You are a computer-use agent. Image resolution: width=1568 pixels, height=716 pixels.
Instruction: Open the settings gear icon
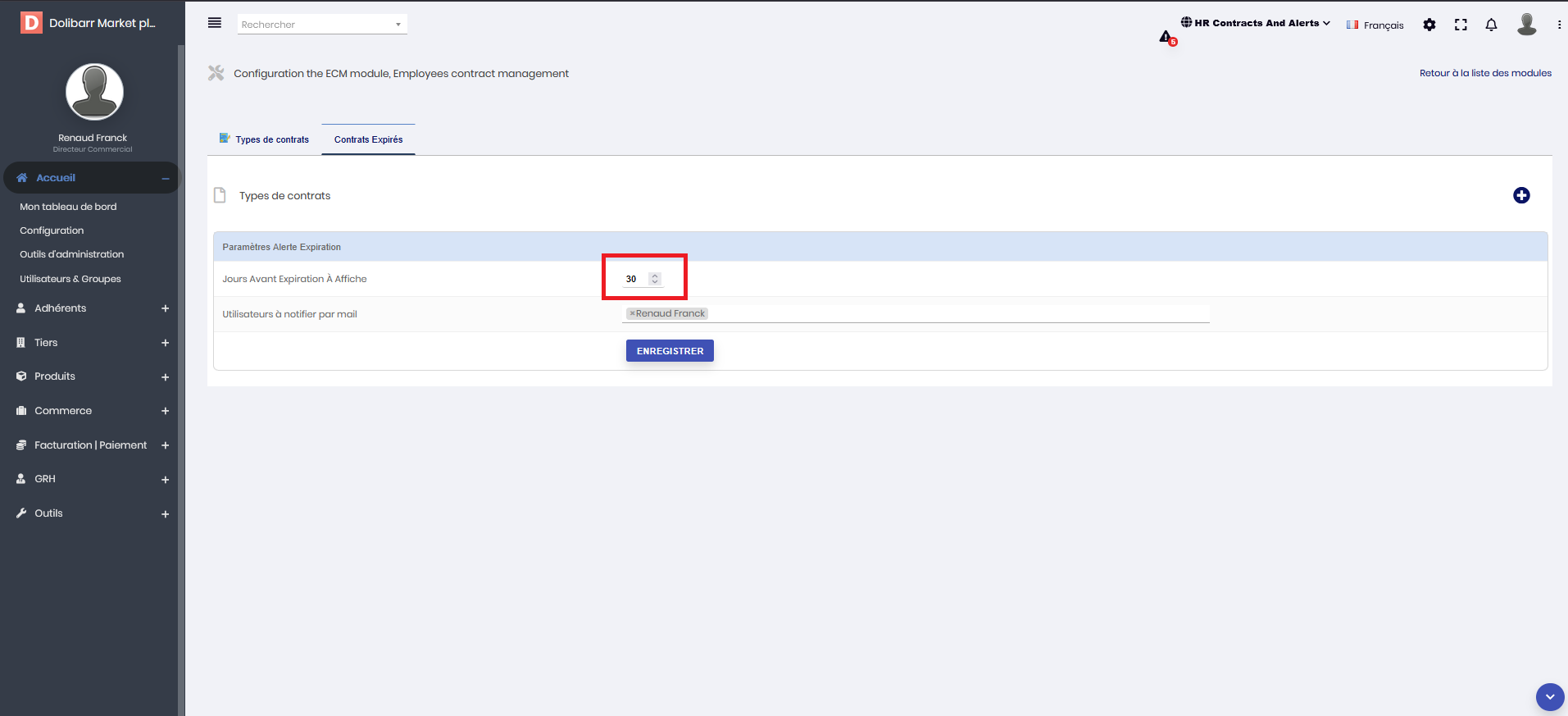tap(1429, 25)
